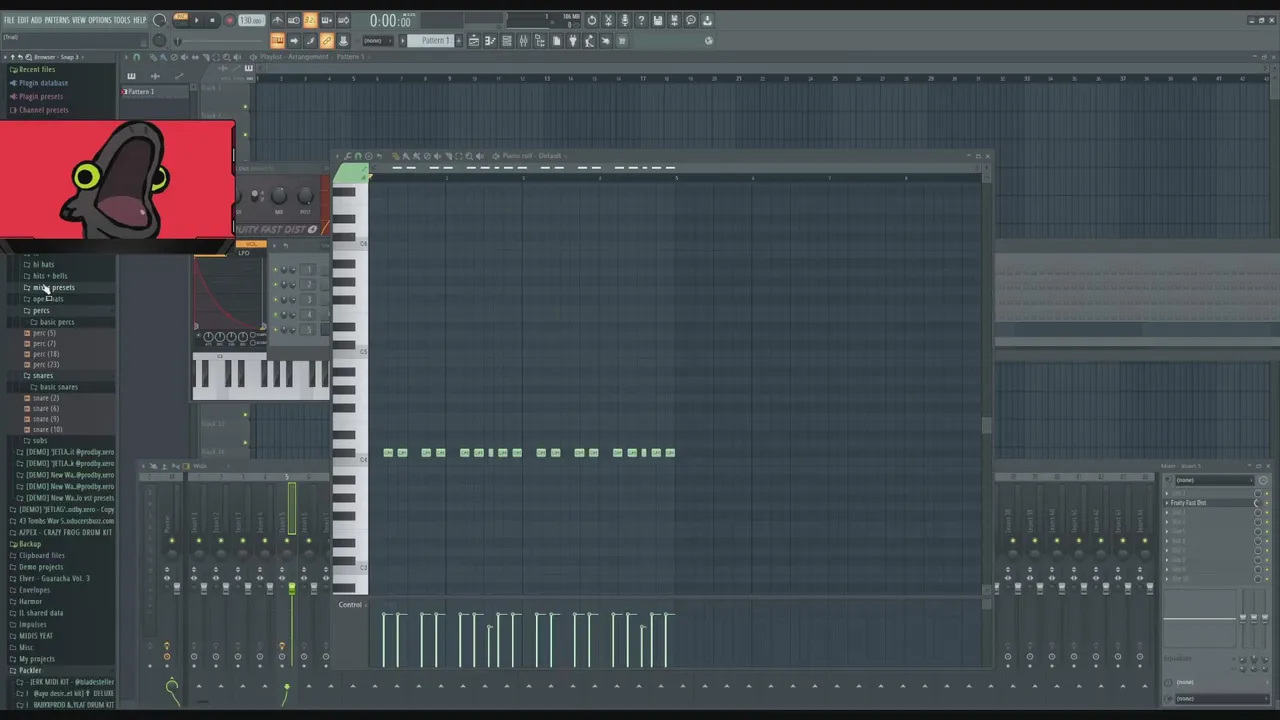Viewport: 1280px width, 720px height.
Task: Expand the My projects folder
Action: (x=37, y=659)
